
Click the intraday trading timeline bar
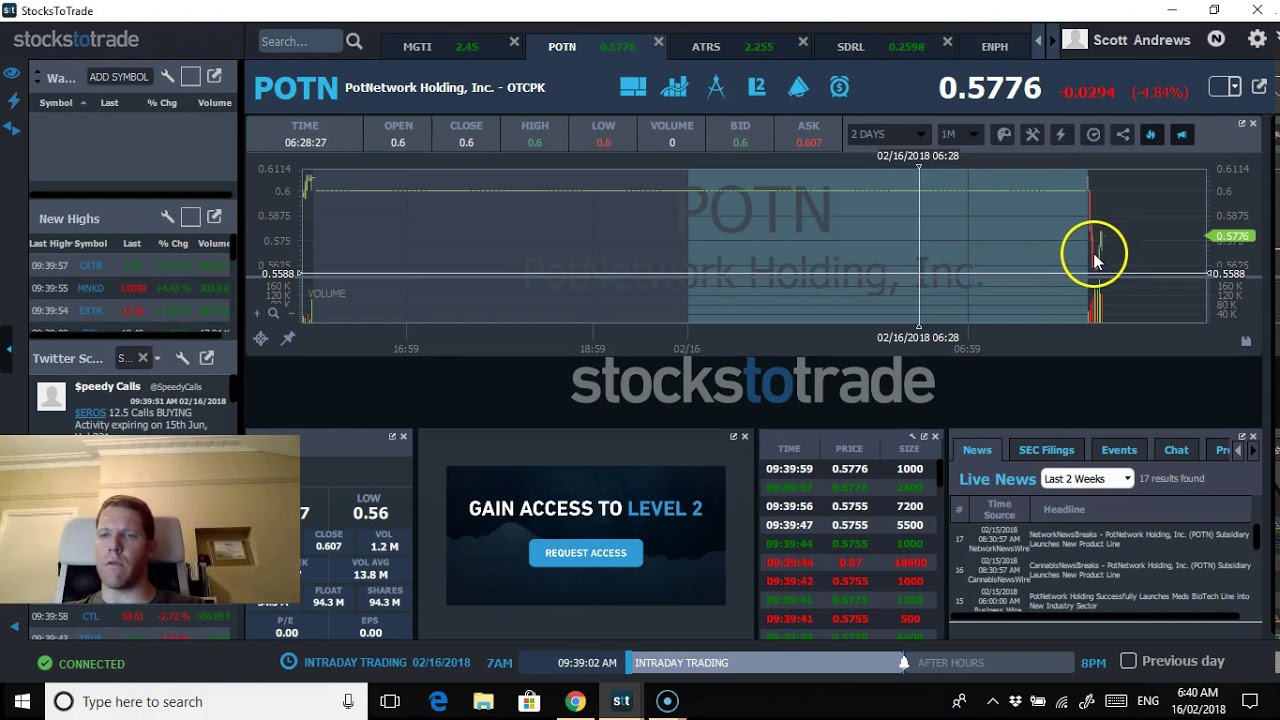pyautogui.click(x=765, y=662)
